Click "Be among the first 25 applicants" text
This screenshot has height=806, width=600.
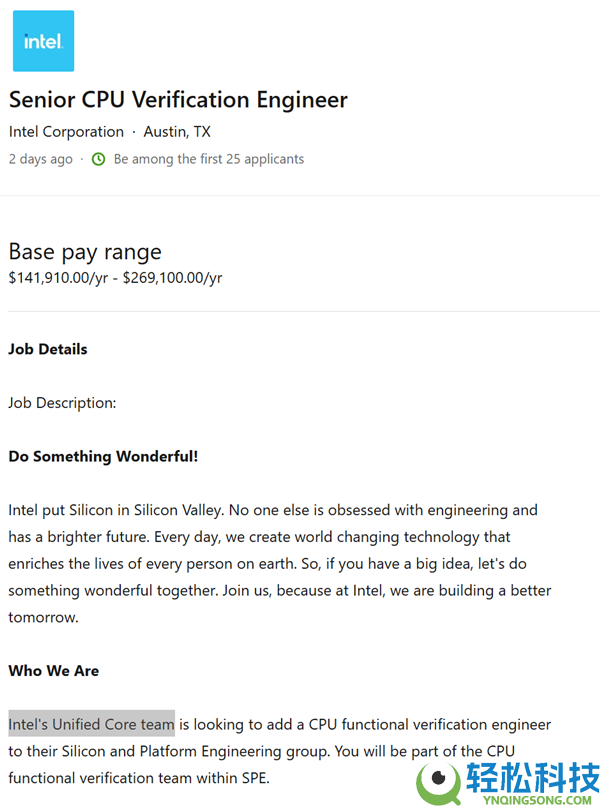(208, 159)
